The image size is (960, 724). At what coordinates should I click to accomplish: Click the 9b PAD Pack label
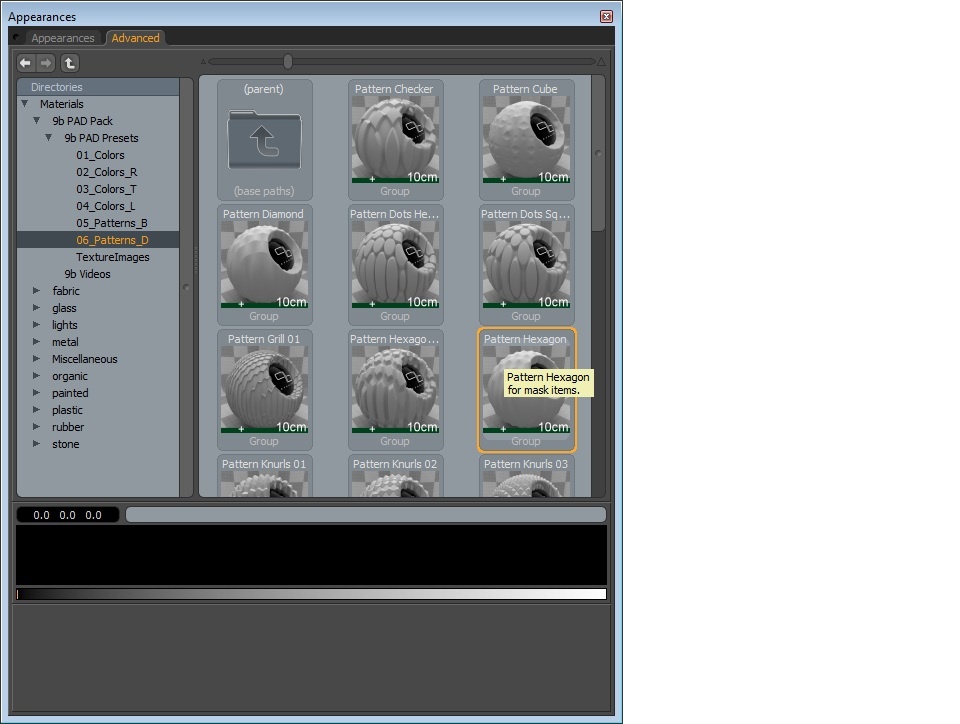point(82,121)
